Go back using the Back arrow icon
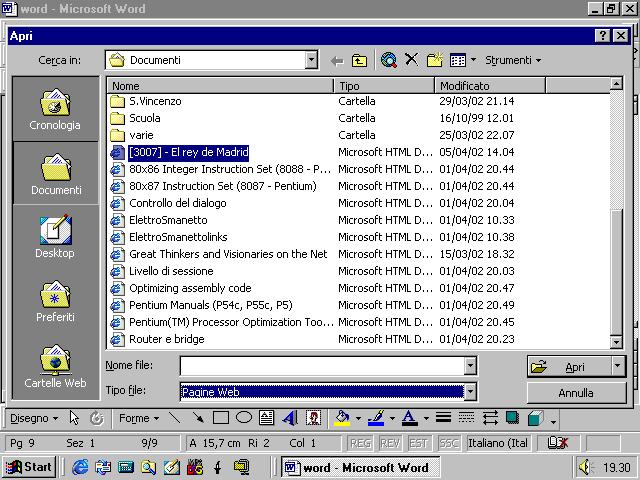The width and height of the screenshot is (640, 480). [337, 61]
